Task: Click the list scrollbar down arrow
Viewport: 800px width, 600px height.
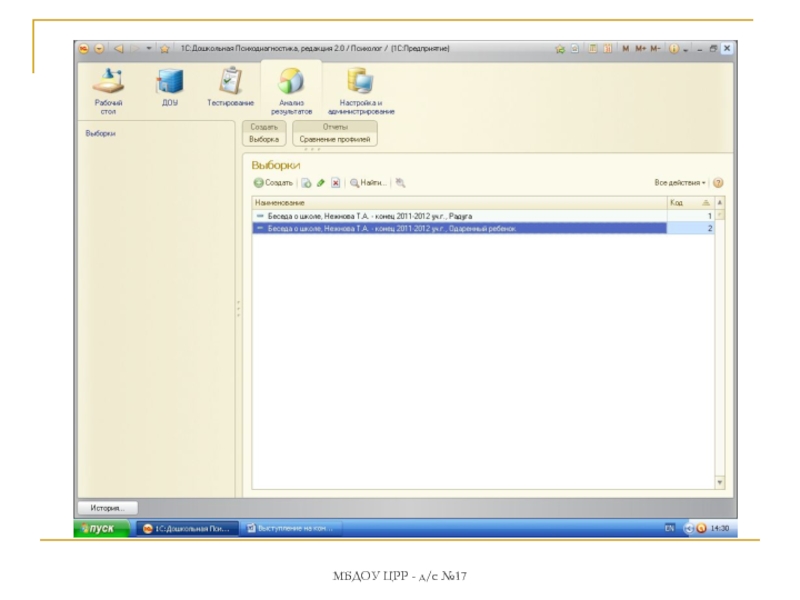Action: coord(720,482)
